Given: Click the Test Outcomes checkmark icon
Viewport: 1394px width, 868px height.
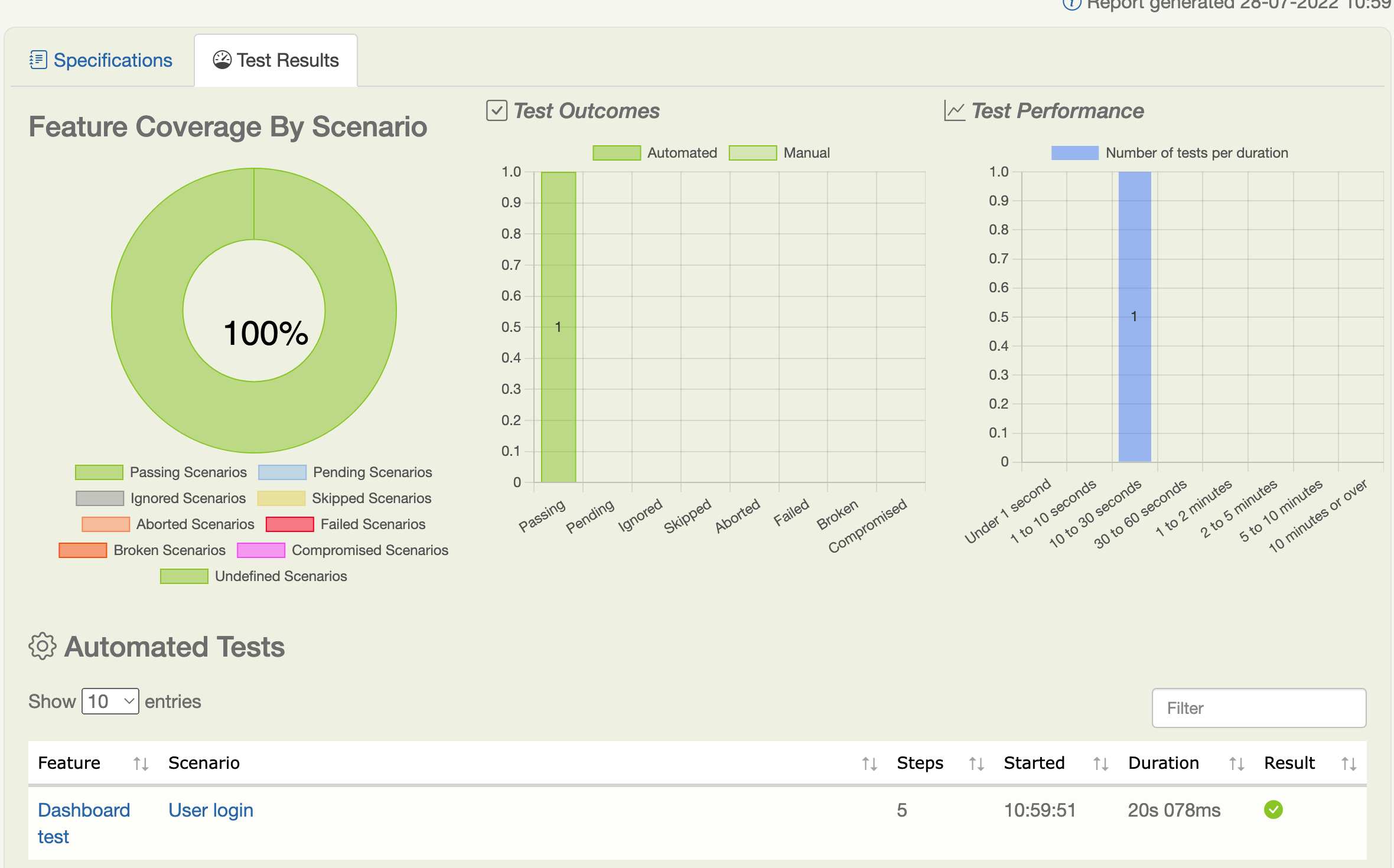Looking at the screenshot, I should click(496, 110).
